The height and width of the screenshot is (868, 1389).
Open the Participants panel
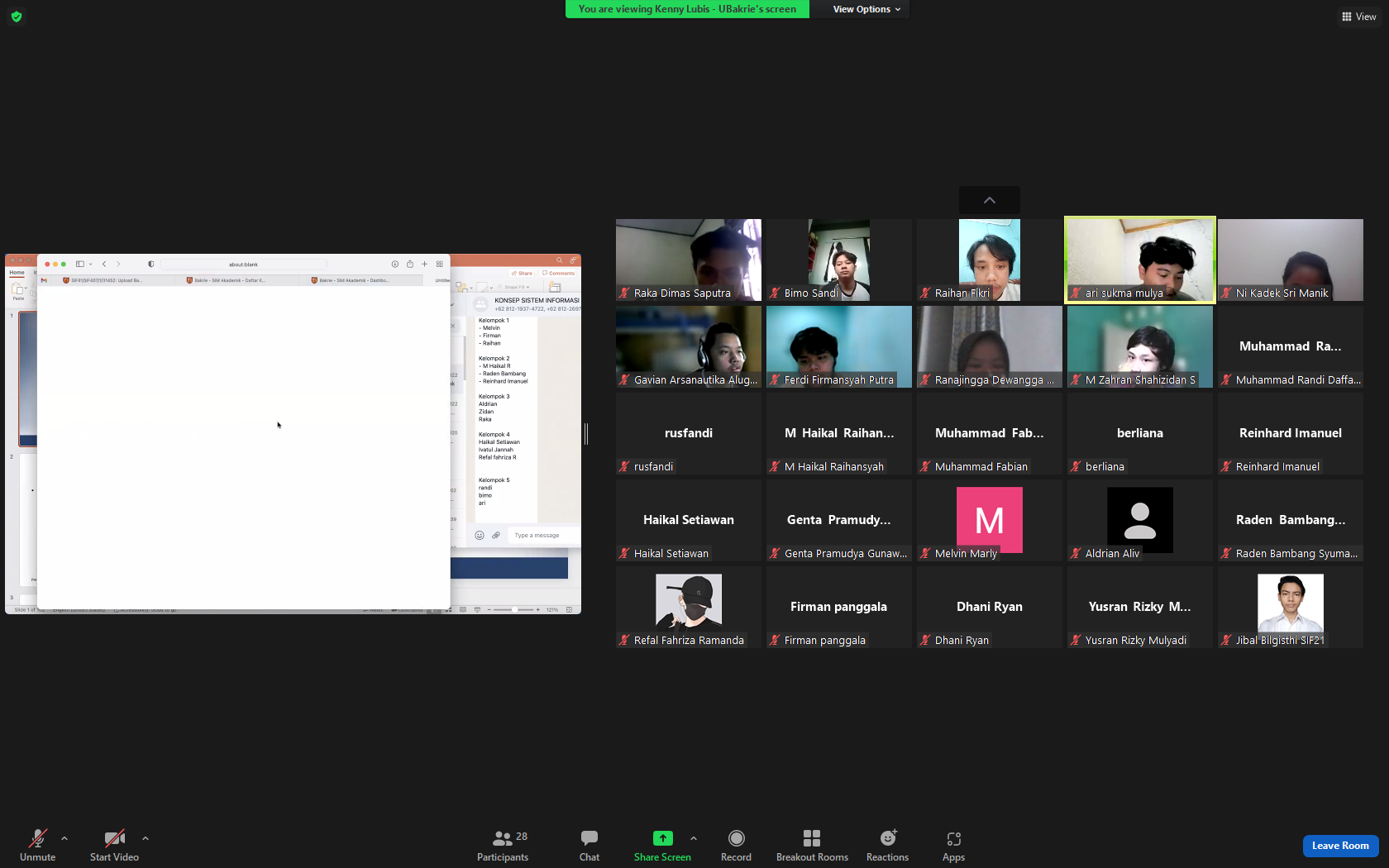click(503, 845)
